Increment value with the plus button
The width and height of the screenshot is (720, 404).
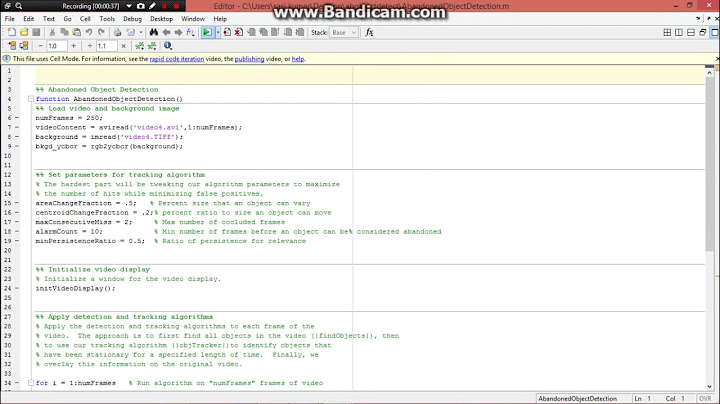[x=73, y=45]
